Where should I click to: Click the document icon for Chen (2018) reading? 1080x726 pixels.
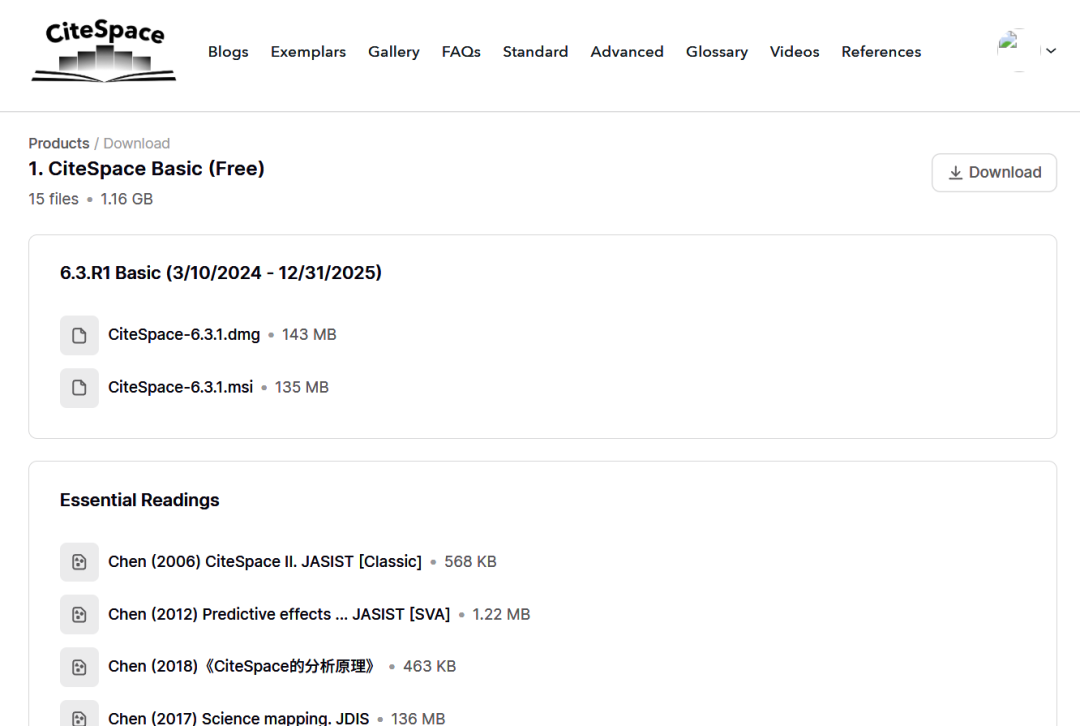(x=79, y=666)
